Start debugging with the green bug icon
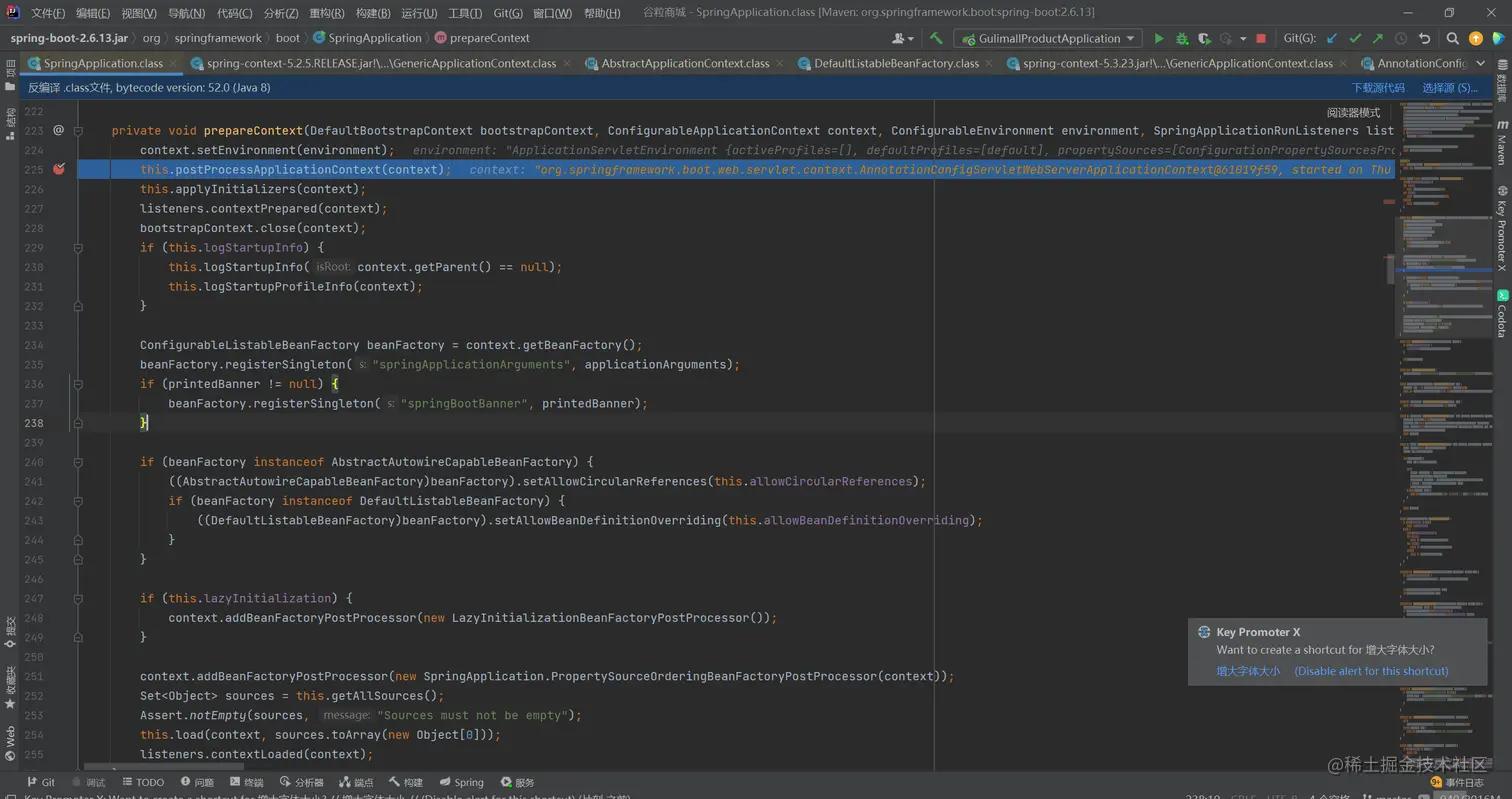1512x799 pixels. click(x=1182, y=38)
